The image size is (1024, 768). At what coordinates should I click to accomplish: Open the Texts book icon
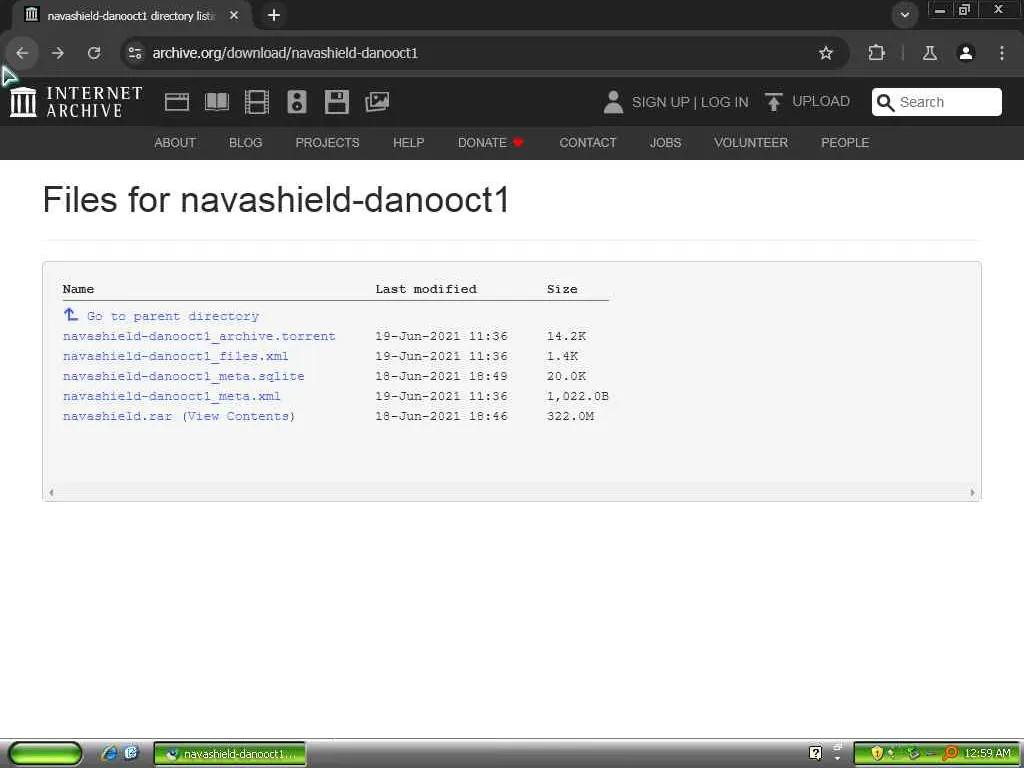point(217,102)
